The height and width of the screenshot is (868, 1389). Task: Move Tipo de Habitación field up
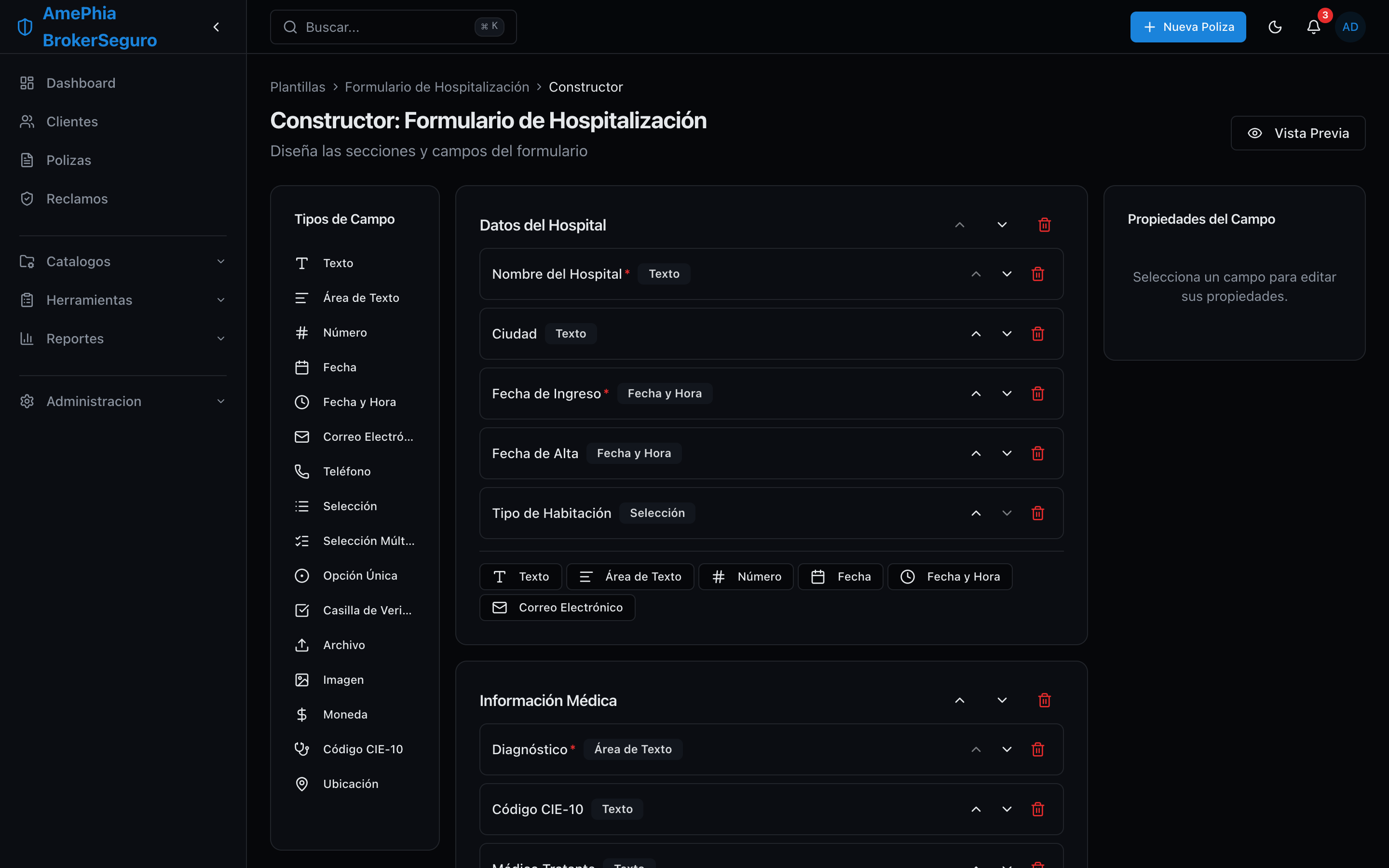(x=976, y=513)
